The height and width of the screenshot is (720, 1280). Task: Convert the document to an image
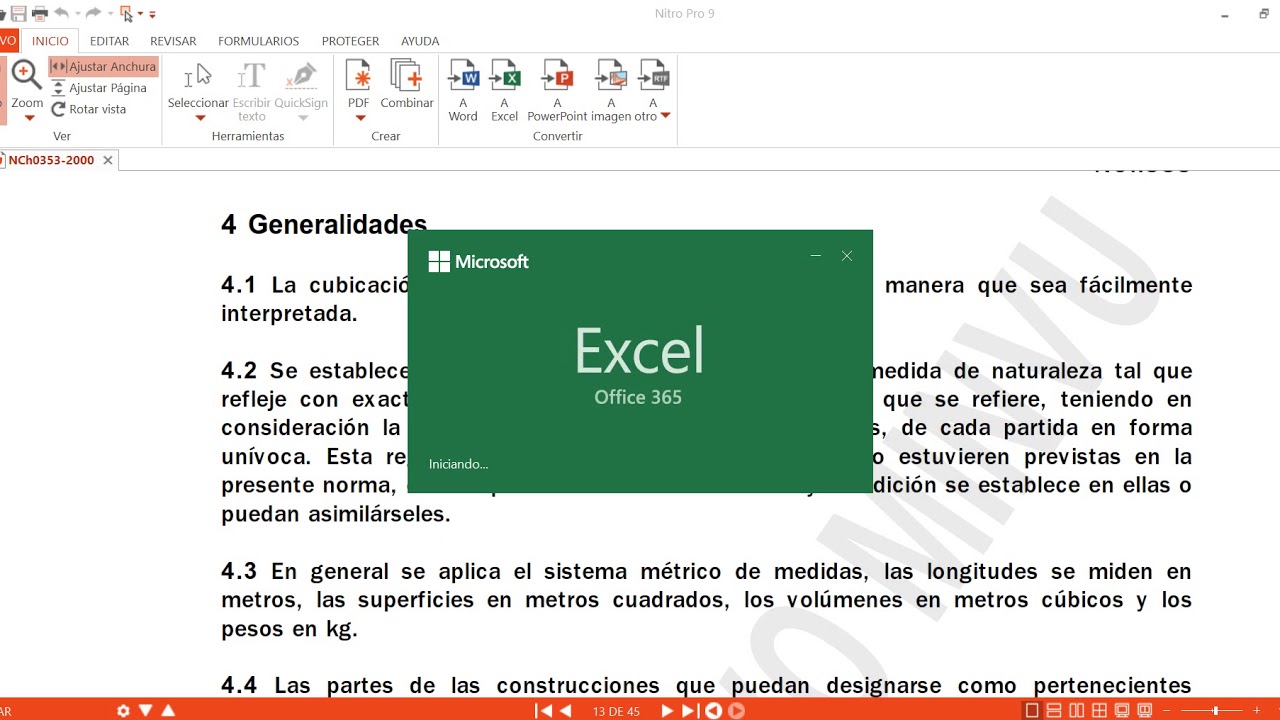point(611,90)
